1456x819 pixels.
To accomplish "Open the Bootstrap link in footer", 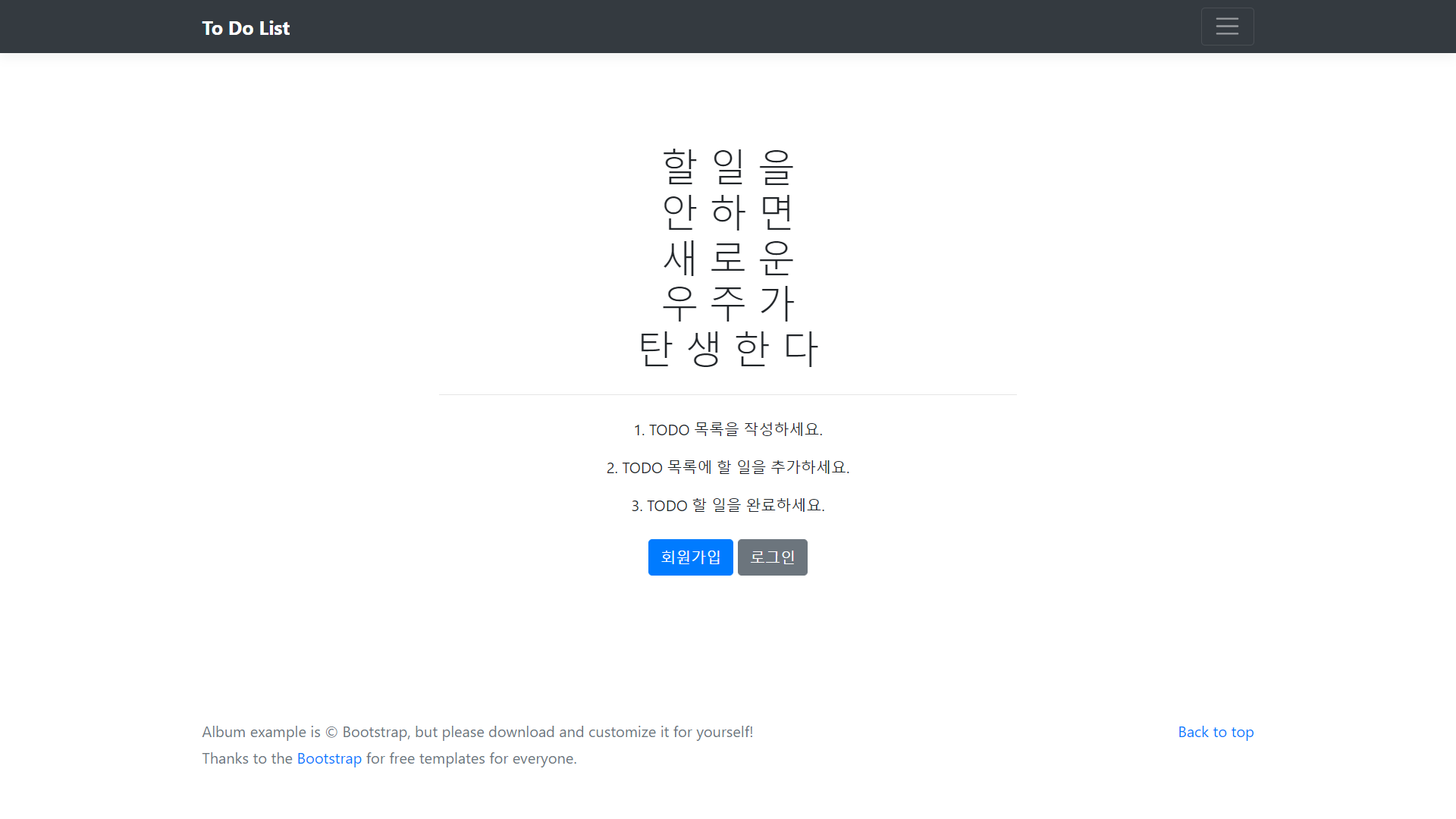I will pos(329,758).
